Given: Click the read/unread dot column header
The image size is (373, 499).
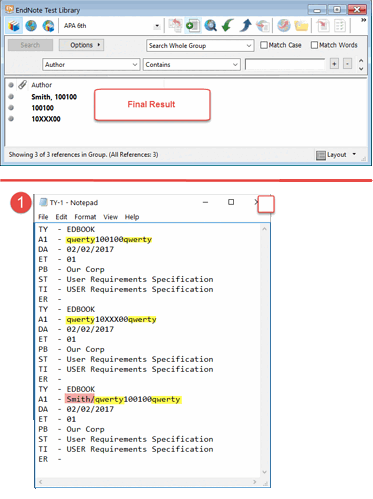Looking at the screenshot, I should tap(11, 85).
